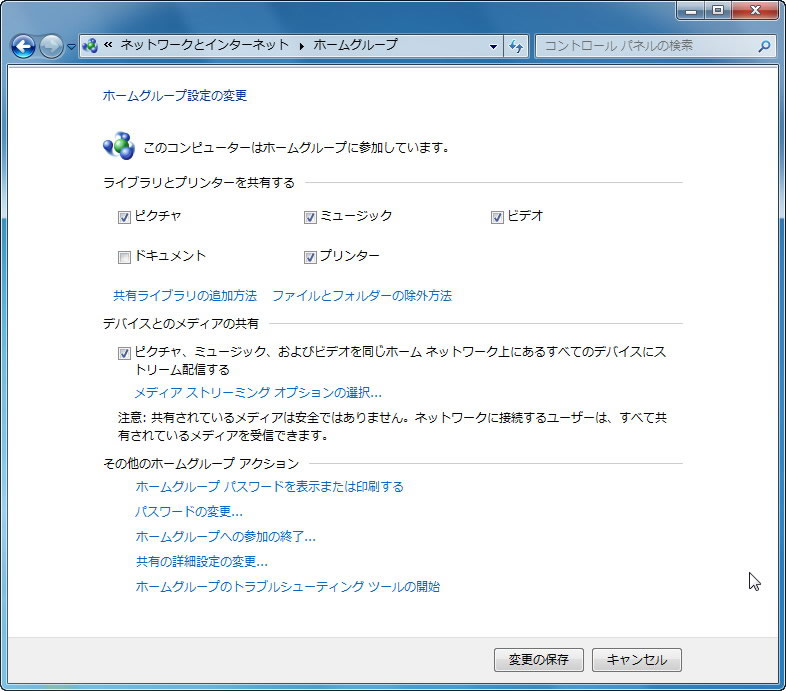Toggle the ミュージック checkbox
786x691 pixels.
pos(311,217)
